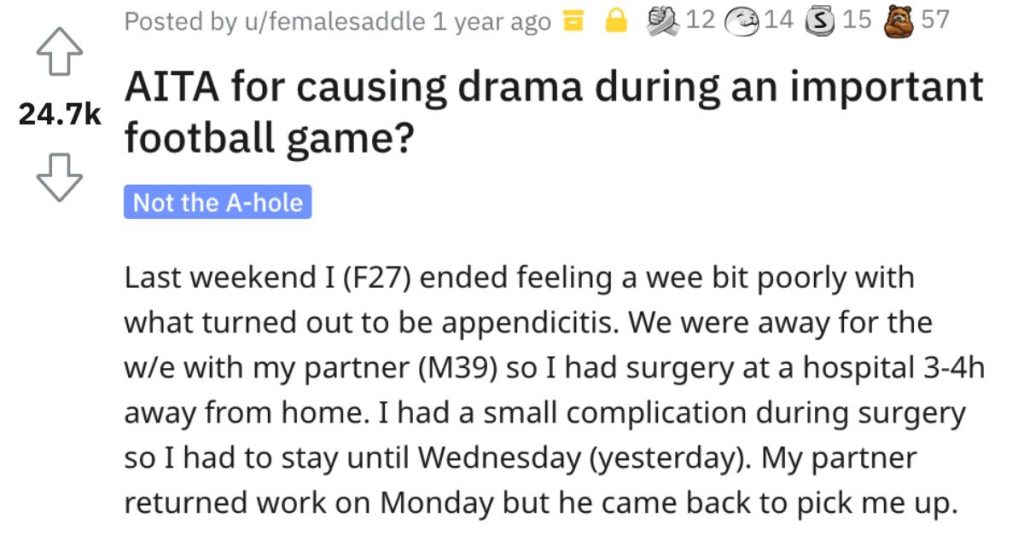The height and width of the screenshot is (535, 1024).
Task: Click the '1 year ago' timestamp
Action: [492, 22]
